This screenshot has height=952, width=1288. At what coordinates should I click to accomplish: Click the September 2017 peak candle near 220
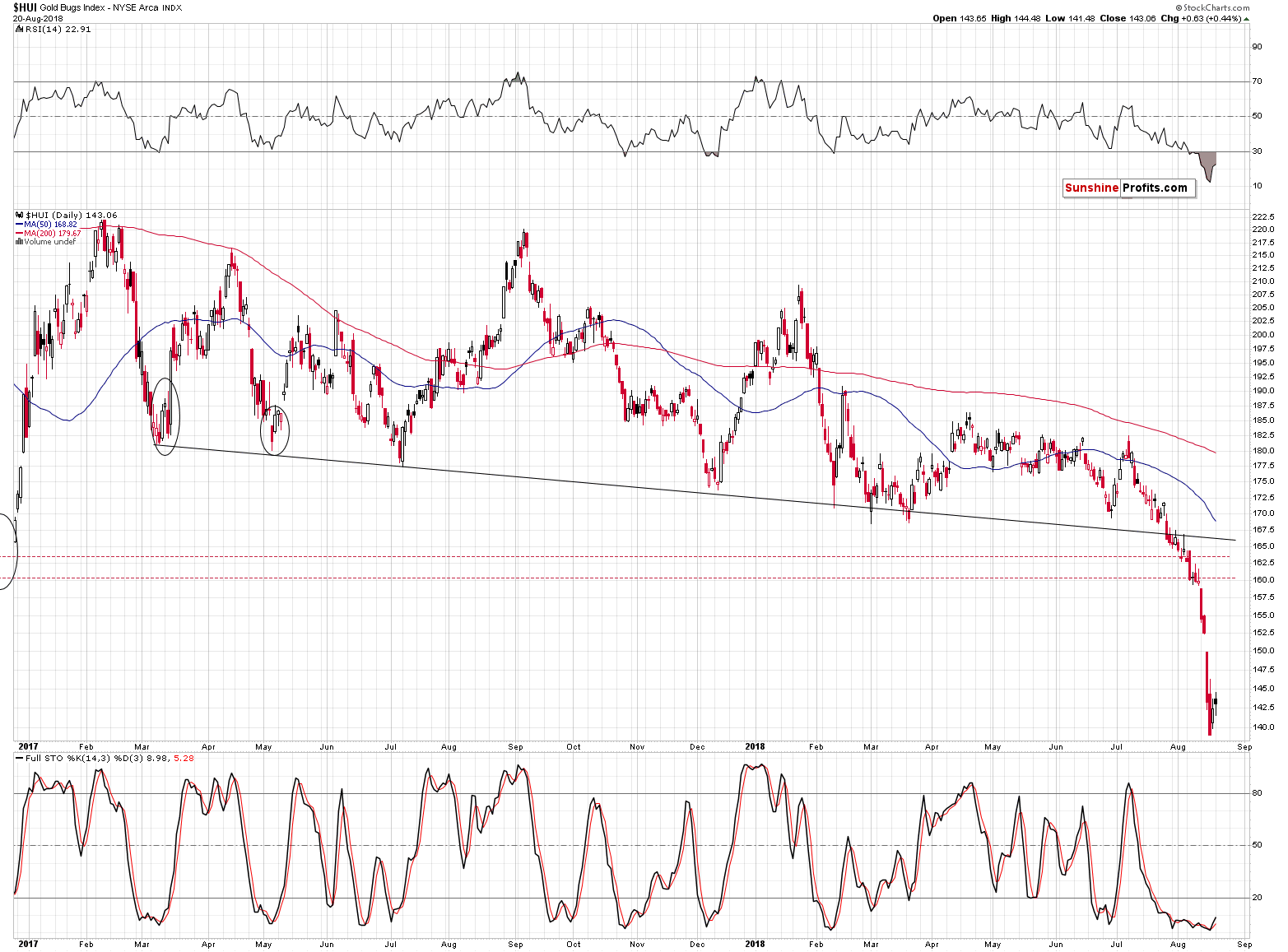(x=525, y=240)
